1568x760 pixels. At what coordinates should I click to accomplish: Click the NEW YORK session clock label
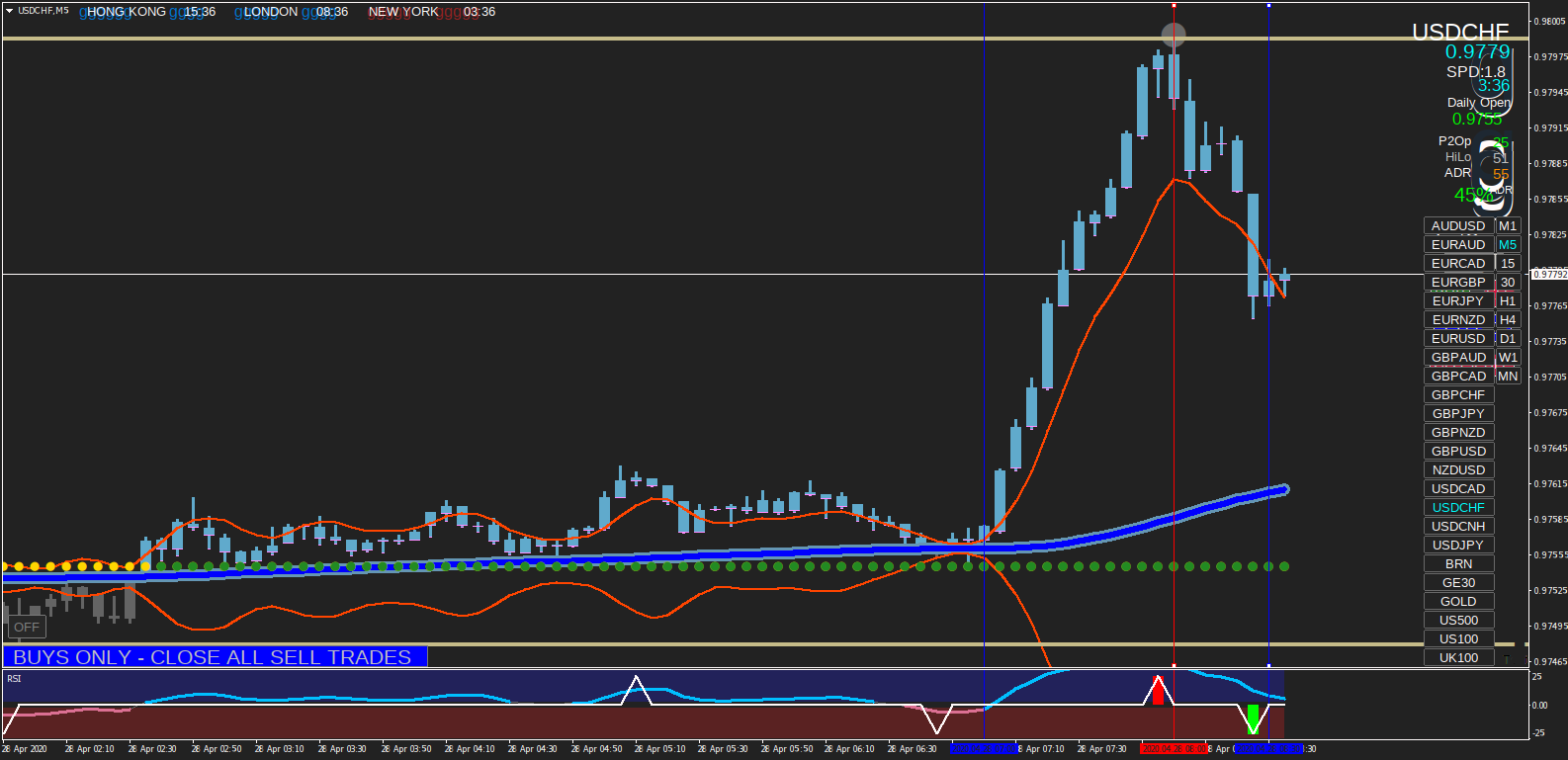403,12
